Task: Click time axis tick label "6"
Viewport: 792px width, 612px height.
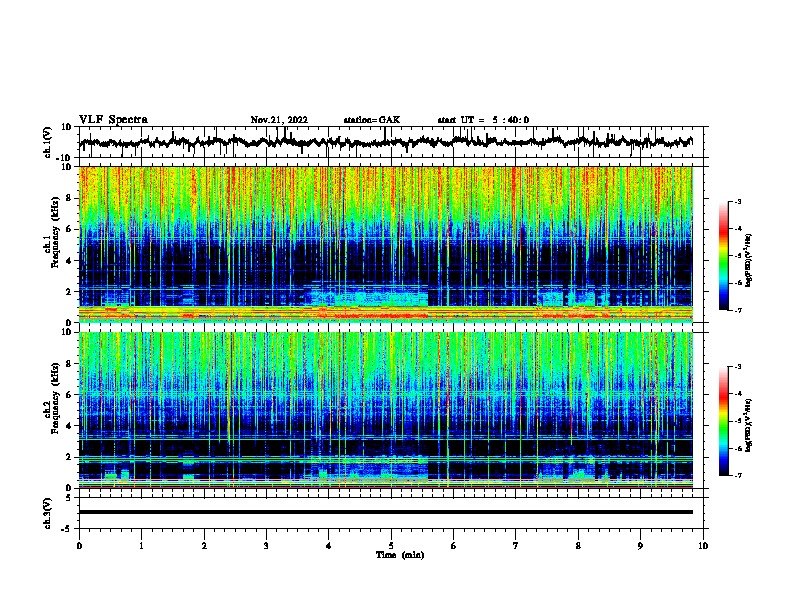Action: pyautogui.click(x=454, y=546)
